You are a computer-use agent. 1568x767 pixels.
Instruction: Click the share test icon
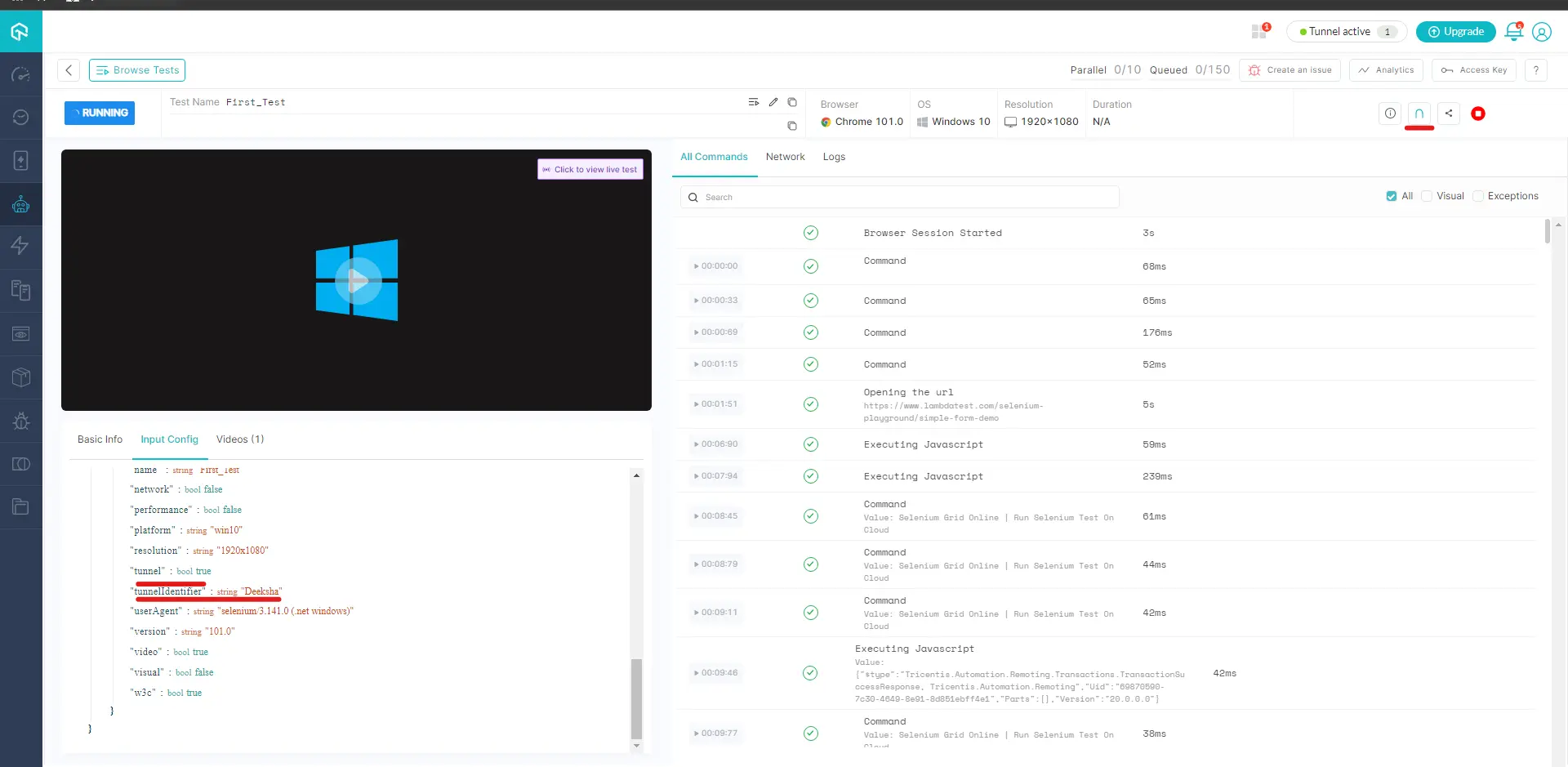click(x=1448, y=114)
